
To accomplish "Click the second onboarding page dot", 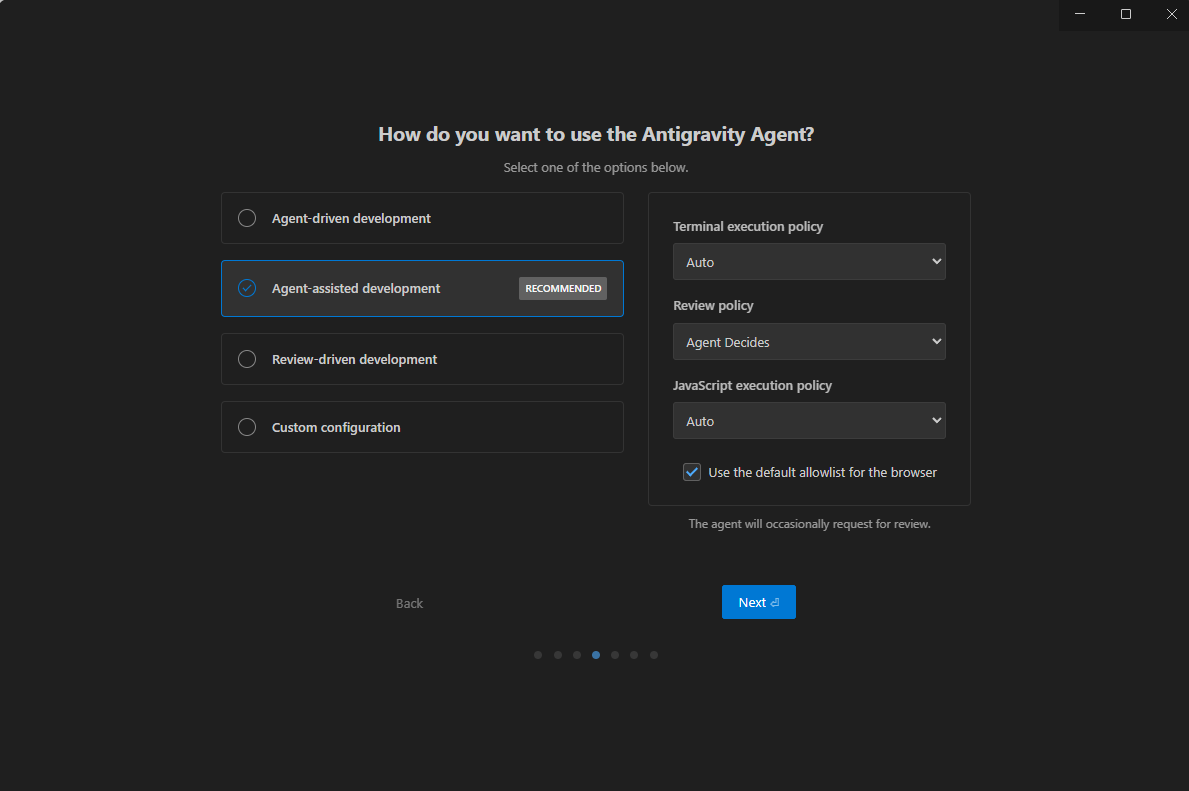I will click(558, 655).
